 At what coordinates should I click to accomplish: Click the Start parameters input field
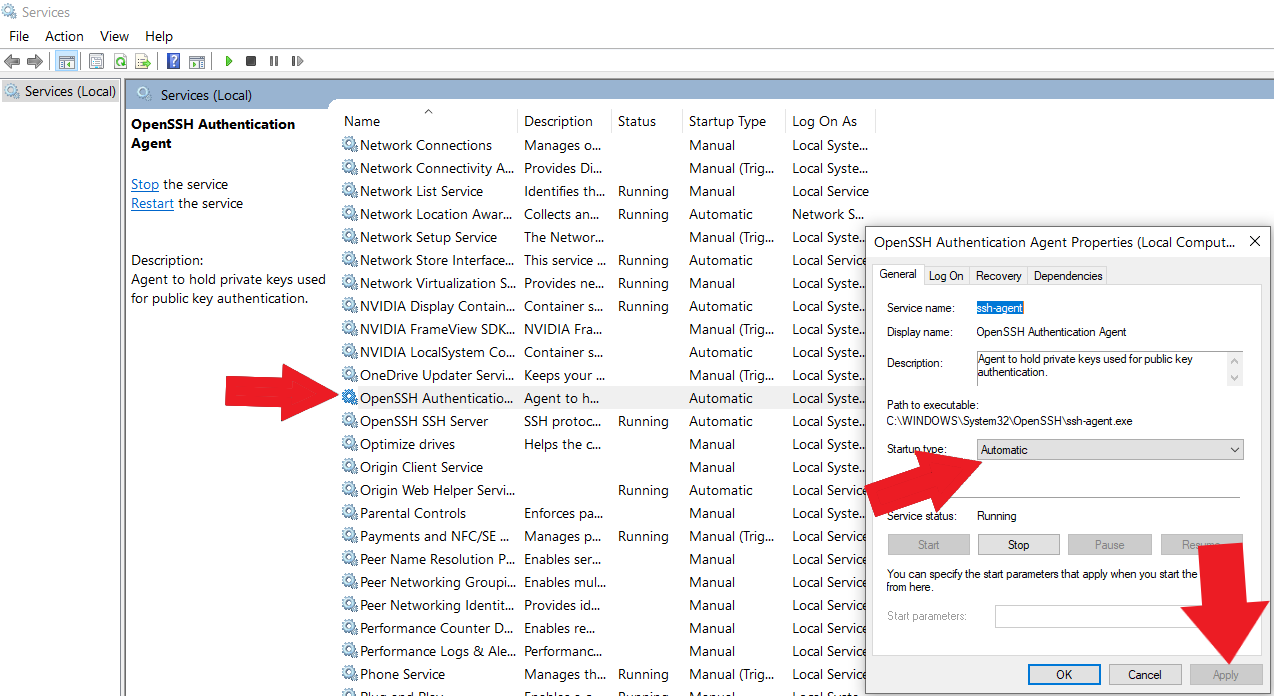(1096, 616)
